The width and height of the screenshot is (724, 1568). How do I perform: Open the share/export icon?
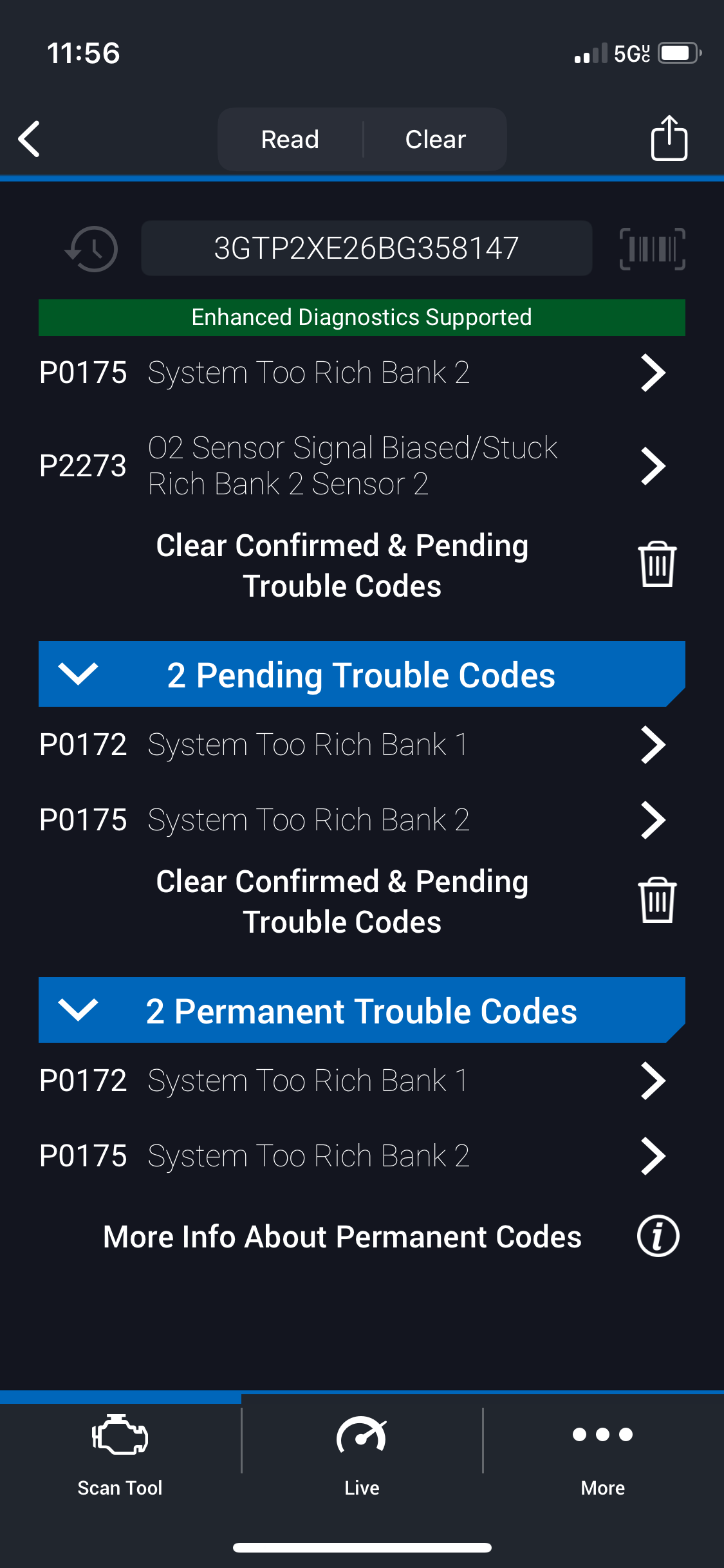(669, 138)
